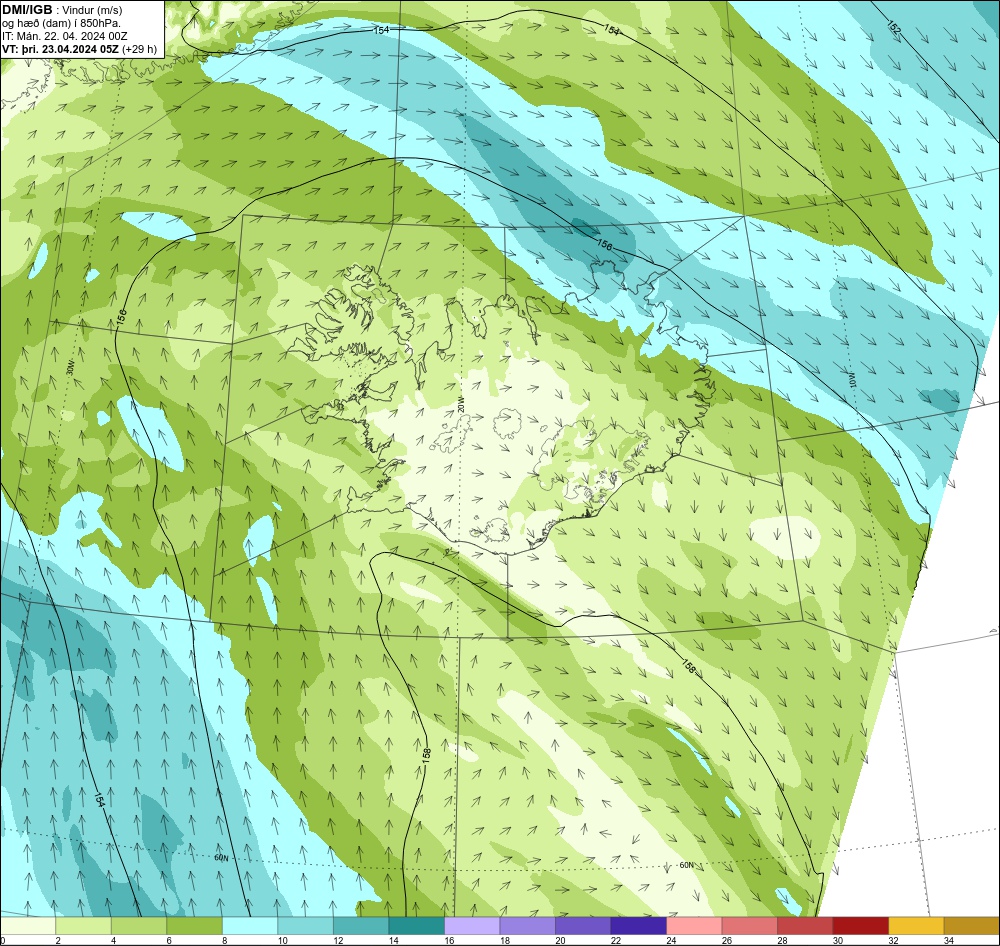Select the 26–28 m/s salmon legend swatch
The width and height of the screenshot is (1000, 946).
pyautogui.click(x=749, y=926)
